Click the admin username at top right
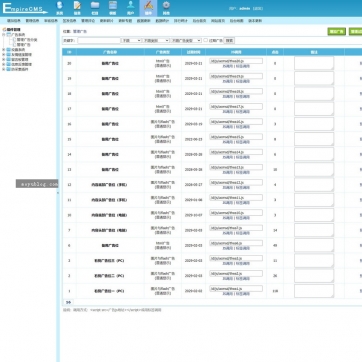The height and width of the screenshot is (362, 362). [245, 9]
